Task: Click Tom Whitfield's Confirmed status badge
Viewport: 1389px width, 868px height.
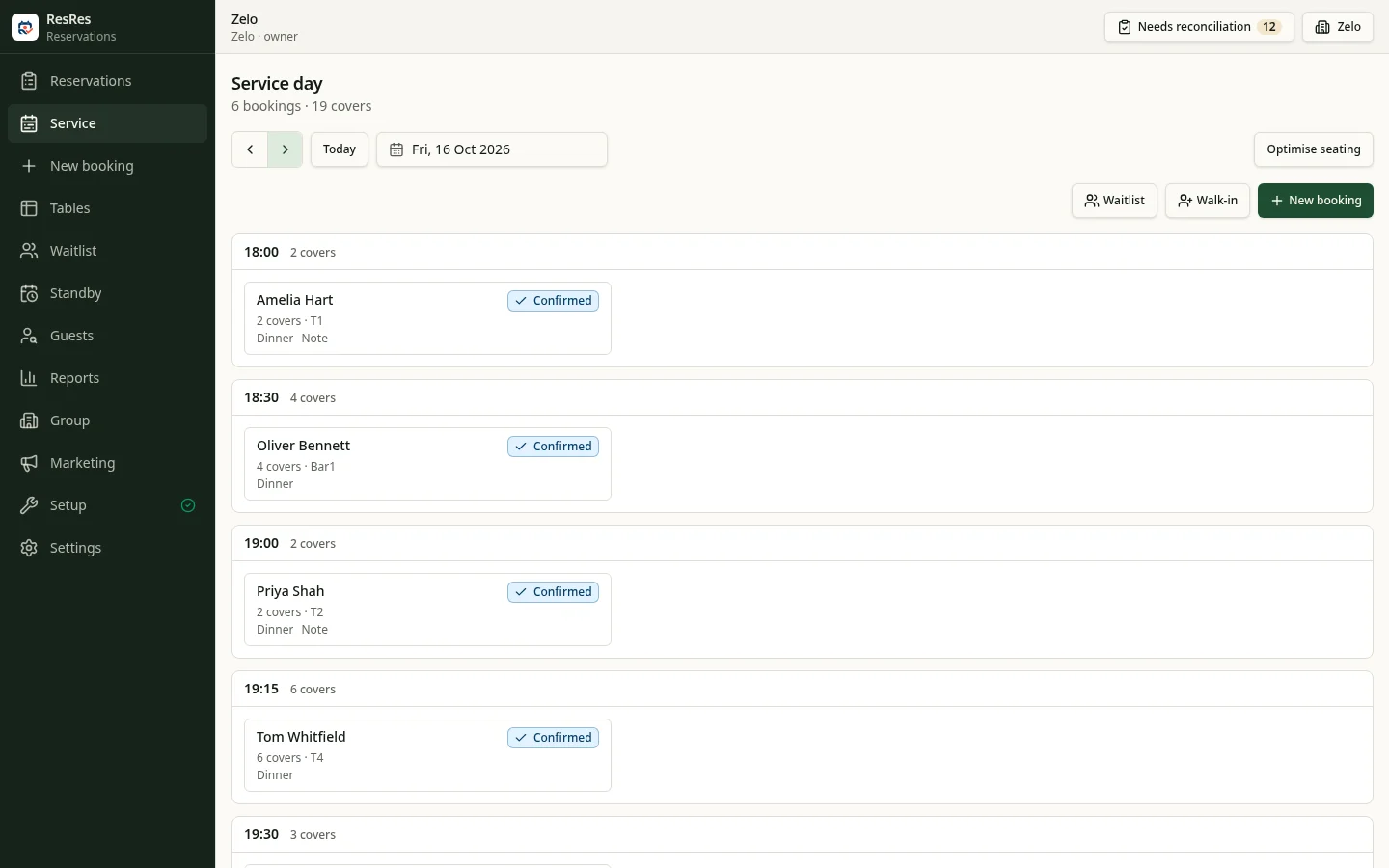Action: point(554,738)
